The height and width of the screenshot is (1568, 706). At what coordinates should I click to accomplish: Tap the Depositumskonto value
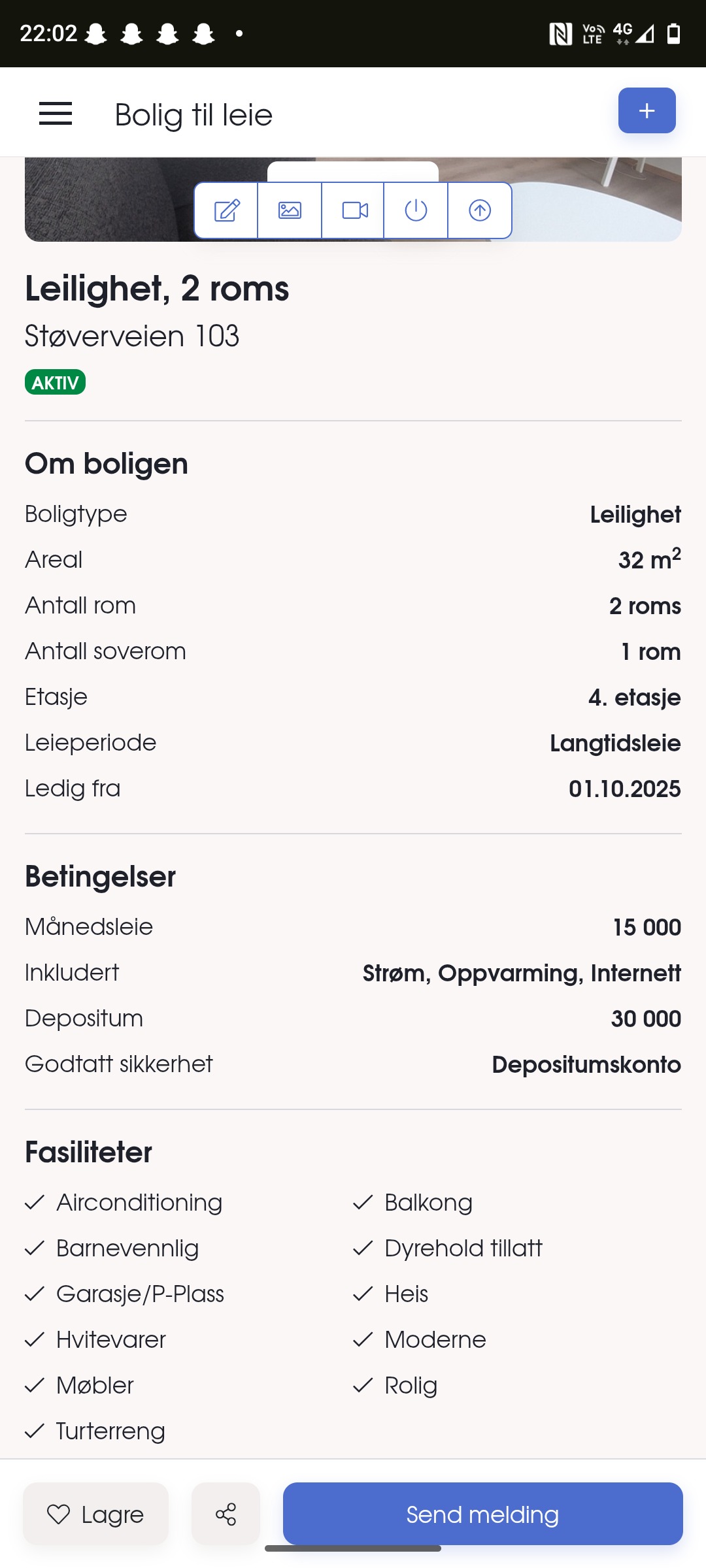(586, 1064)
